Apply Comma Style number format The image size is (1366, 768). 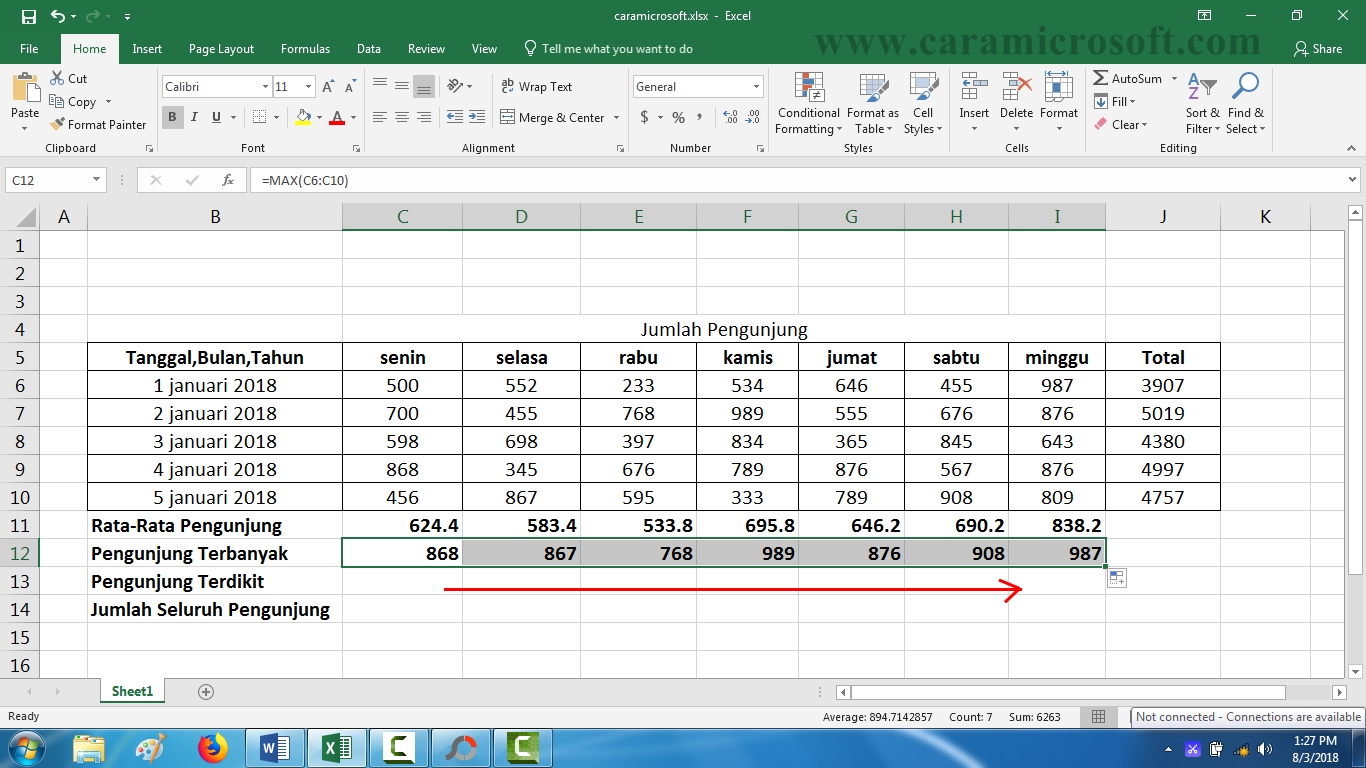tap(702, 117)
